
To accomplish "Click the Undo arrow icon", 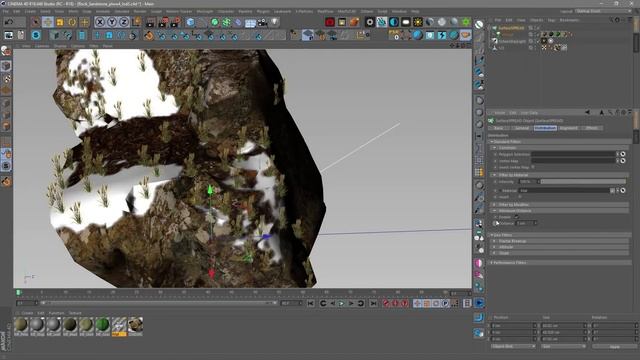I will pos(9,22).
